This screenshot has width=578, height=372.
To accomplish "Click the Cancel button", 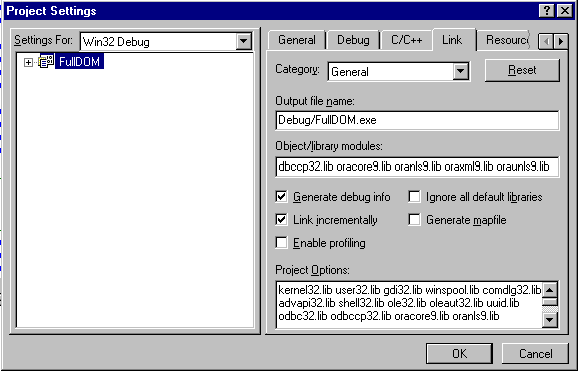I will coord(535,354).
